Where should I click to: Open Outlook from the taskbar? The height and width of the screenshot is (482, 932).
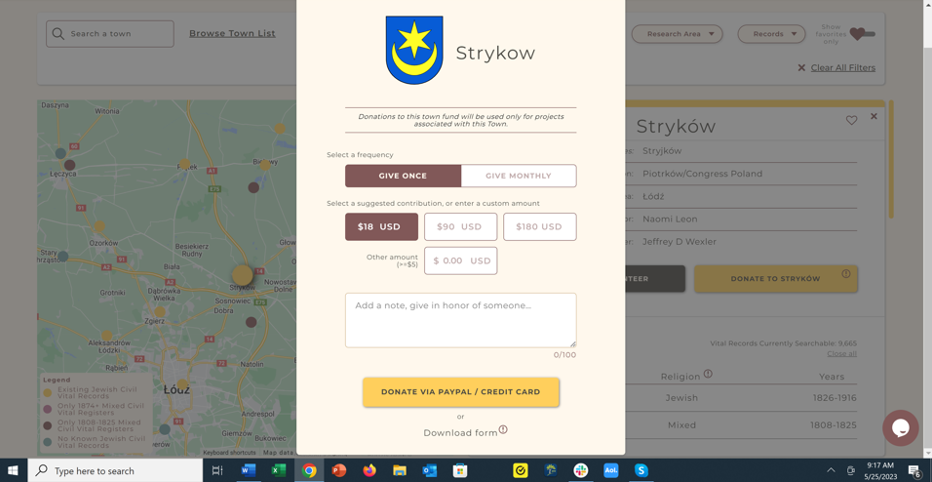(x=430, y=471)
